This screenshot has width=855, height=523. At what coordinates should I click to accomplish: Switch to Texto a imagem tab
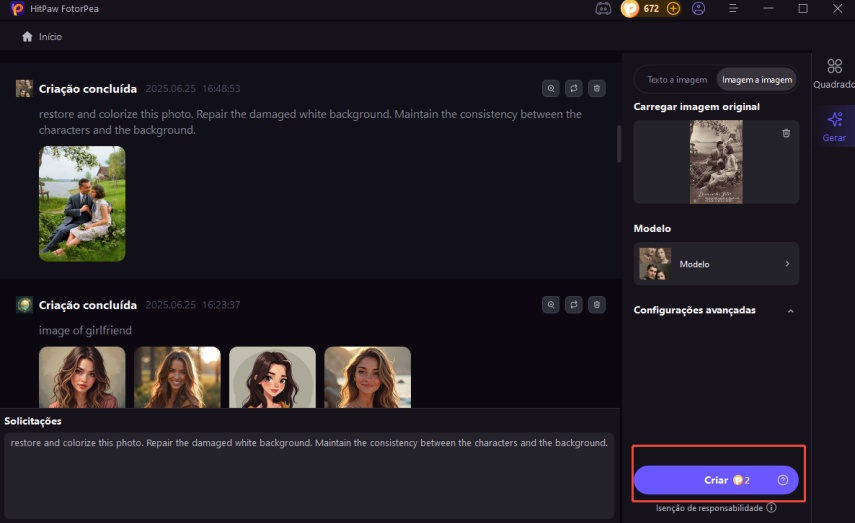(x=677, y=80)
